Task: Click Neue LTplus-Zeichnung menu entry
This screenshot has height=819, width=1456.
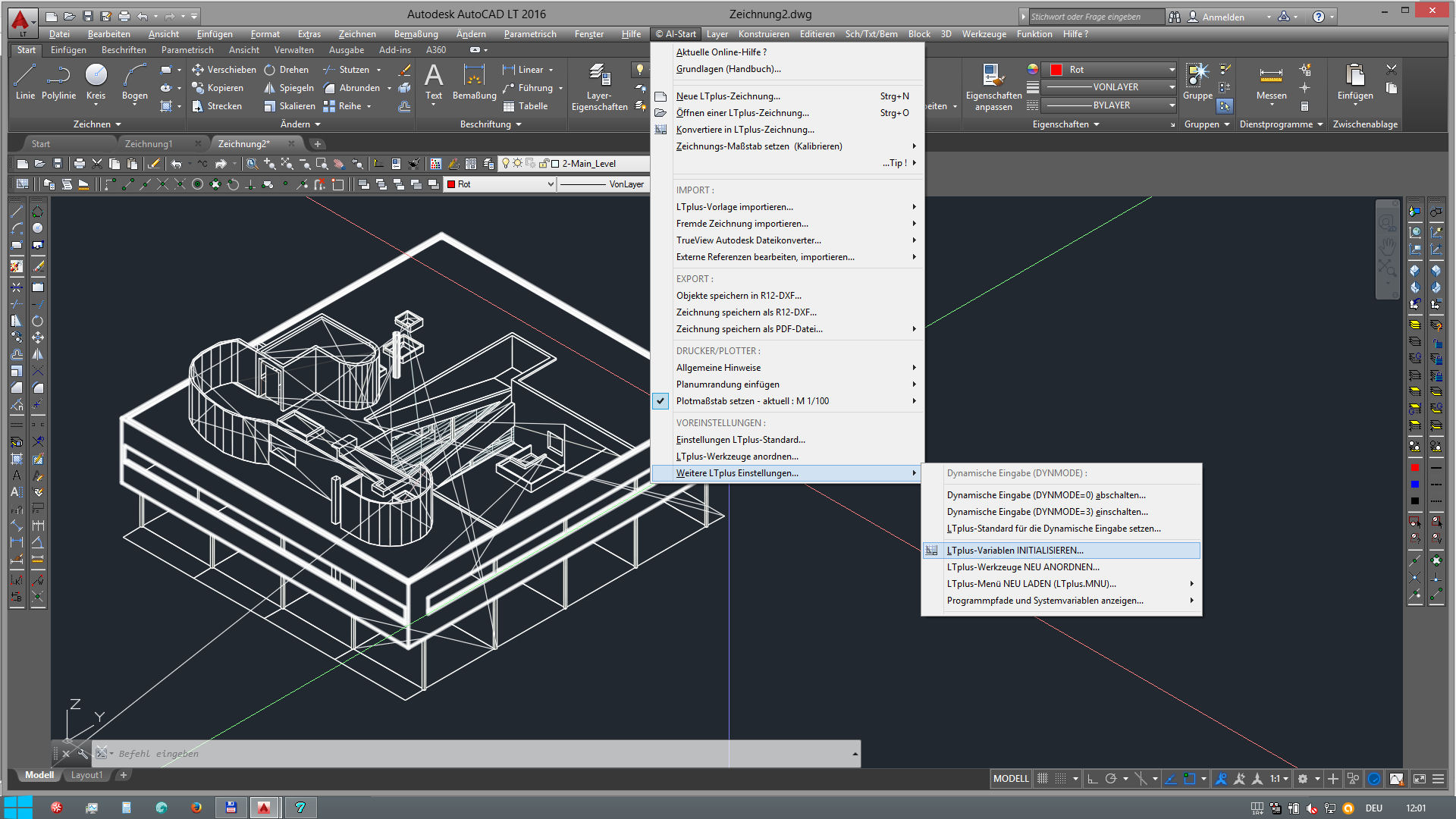Action: click(x=727, y=96)
